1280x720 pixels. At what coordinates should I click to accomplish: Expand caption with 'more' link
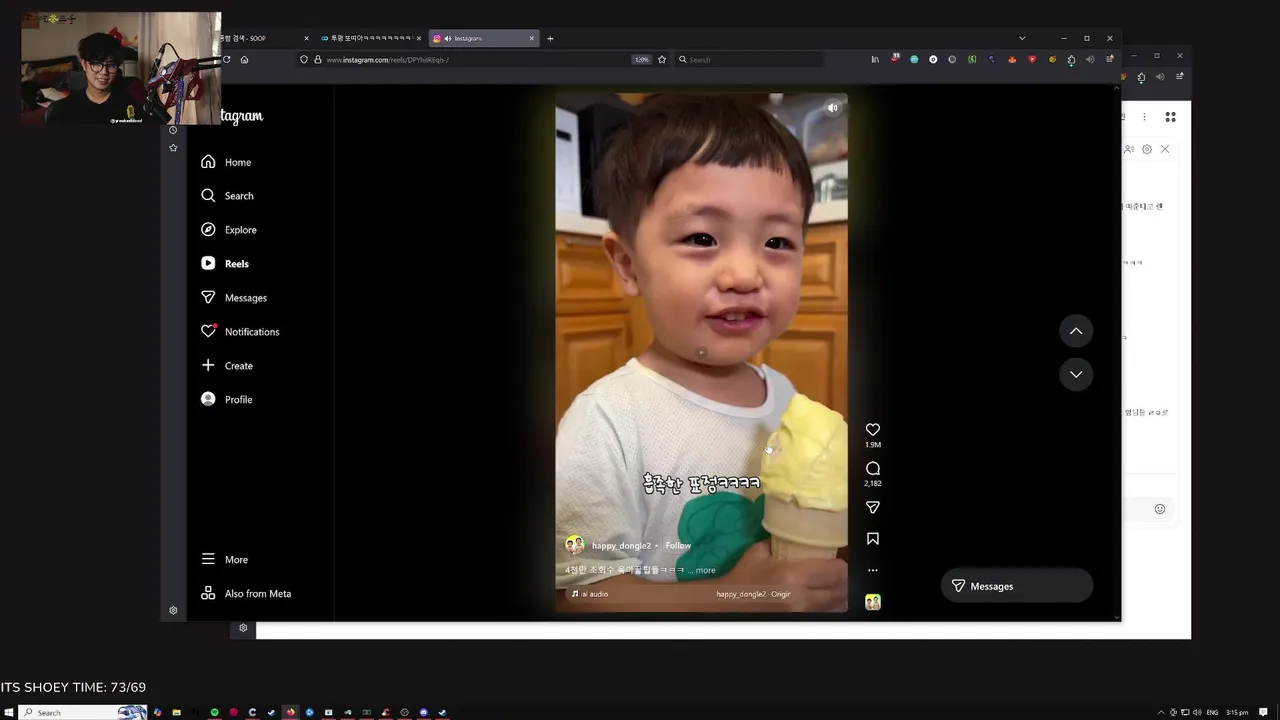(706, 571)
